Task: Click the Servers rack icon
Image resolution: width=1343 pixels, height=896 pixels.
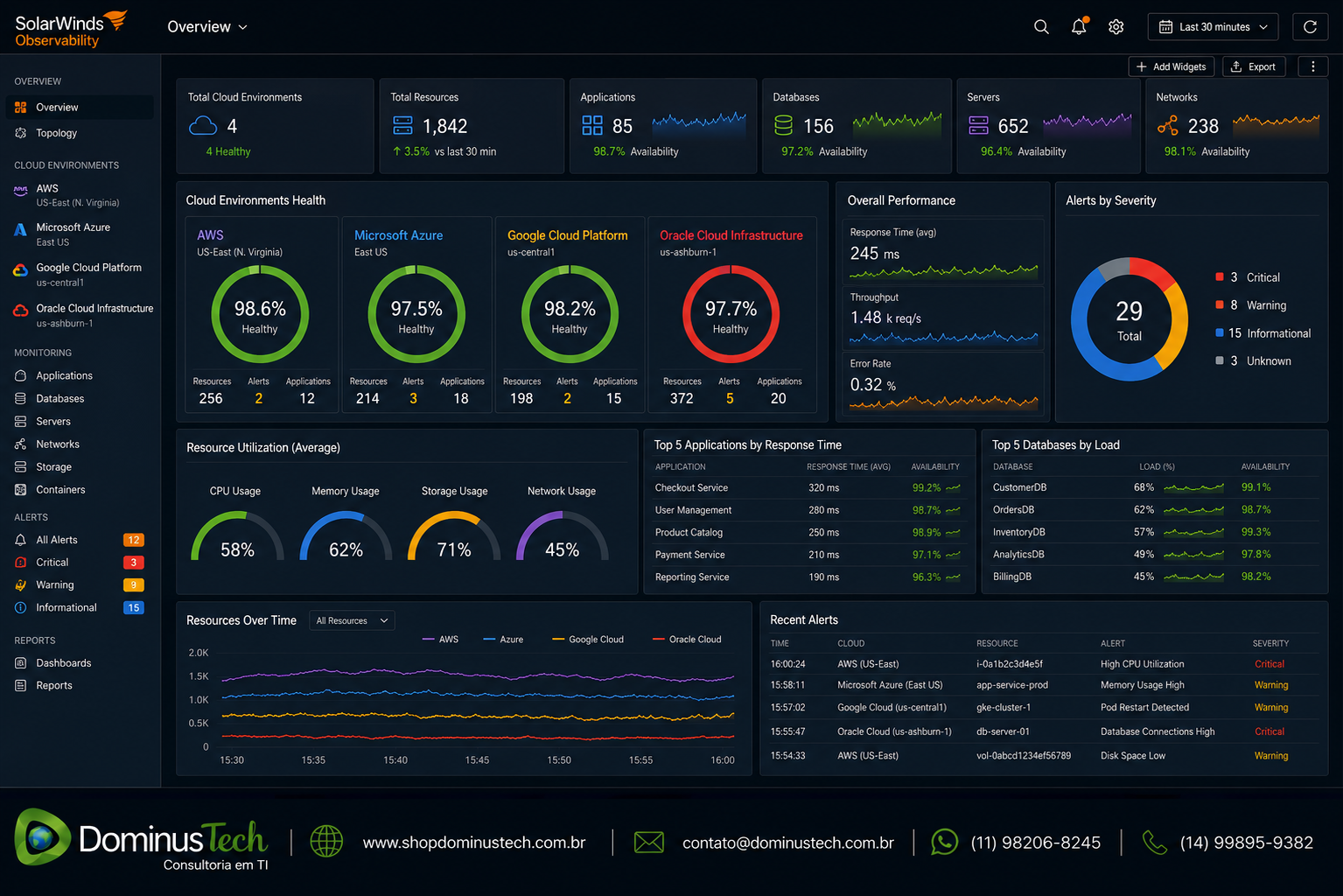Action: [x=978, y=125]
